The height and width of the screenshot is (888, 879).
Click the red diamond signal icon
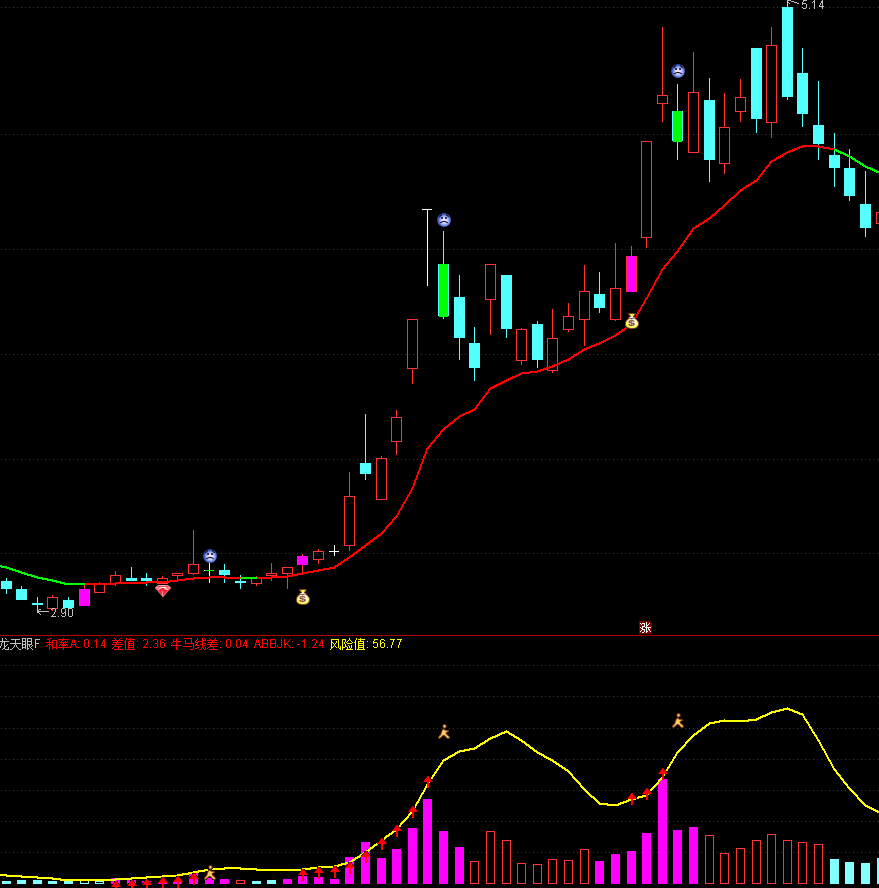coord(163,591)
